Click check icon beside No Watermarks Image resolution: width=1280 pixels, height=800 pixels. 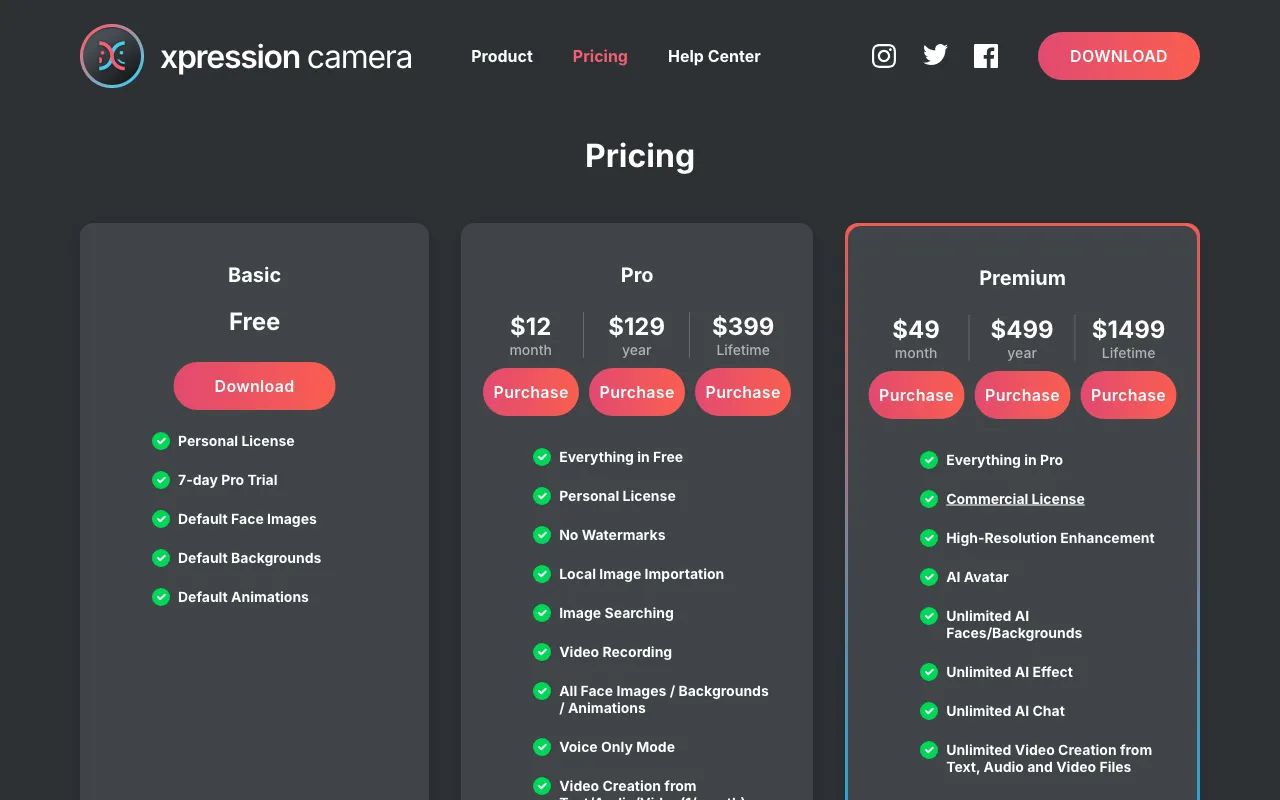pyautogui.click(x=542, y=535)
